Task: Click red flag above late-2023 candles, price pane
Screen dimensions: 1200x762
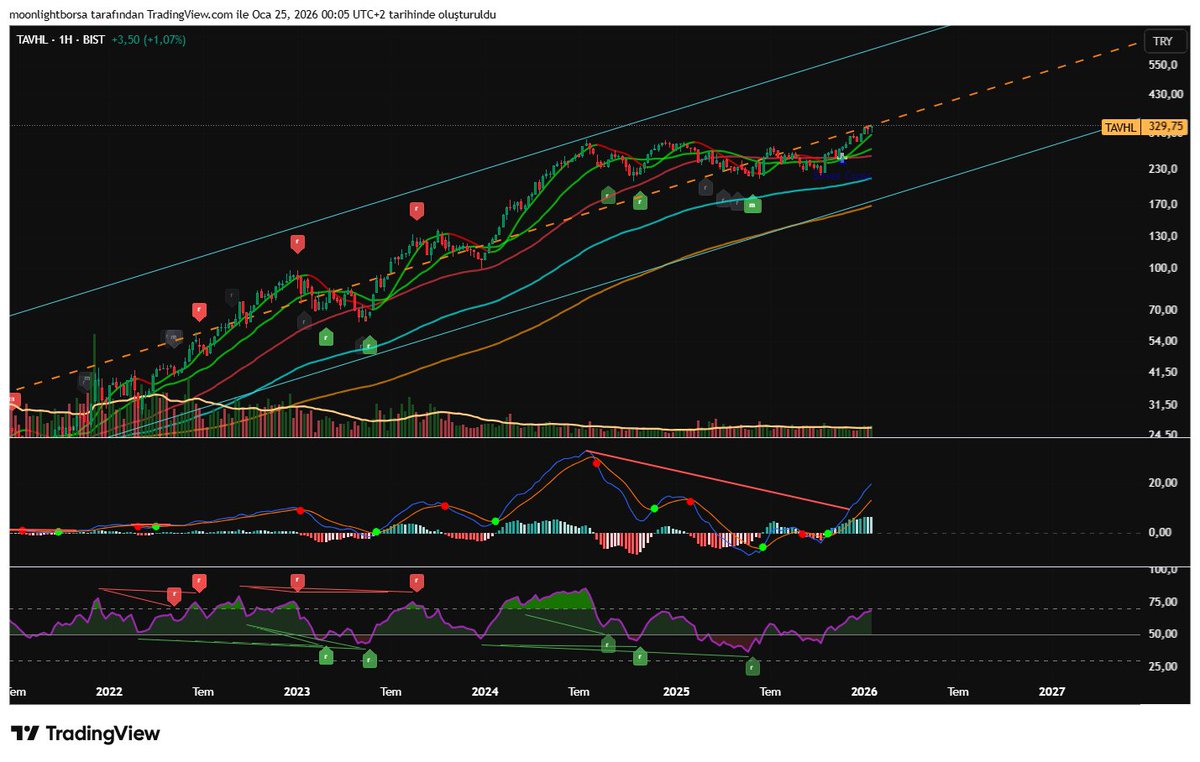Action: [416, 210]
